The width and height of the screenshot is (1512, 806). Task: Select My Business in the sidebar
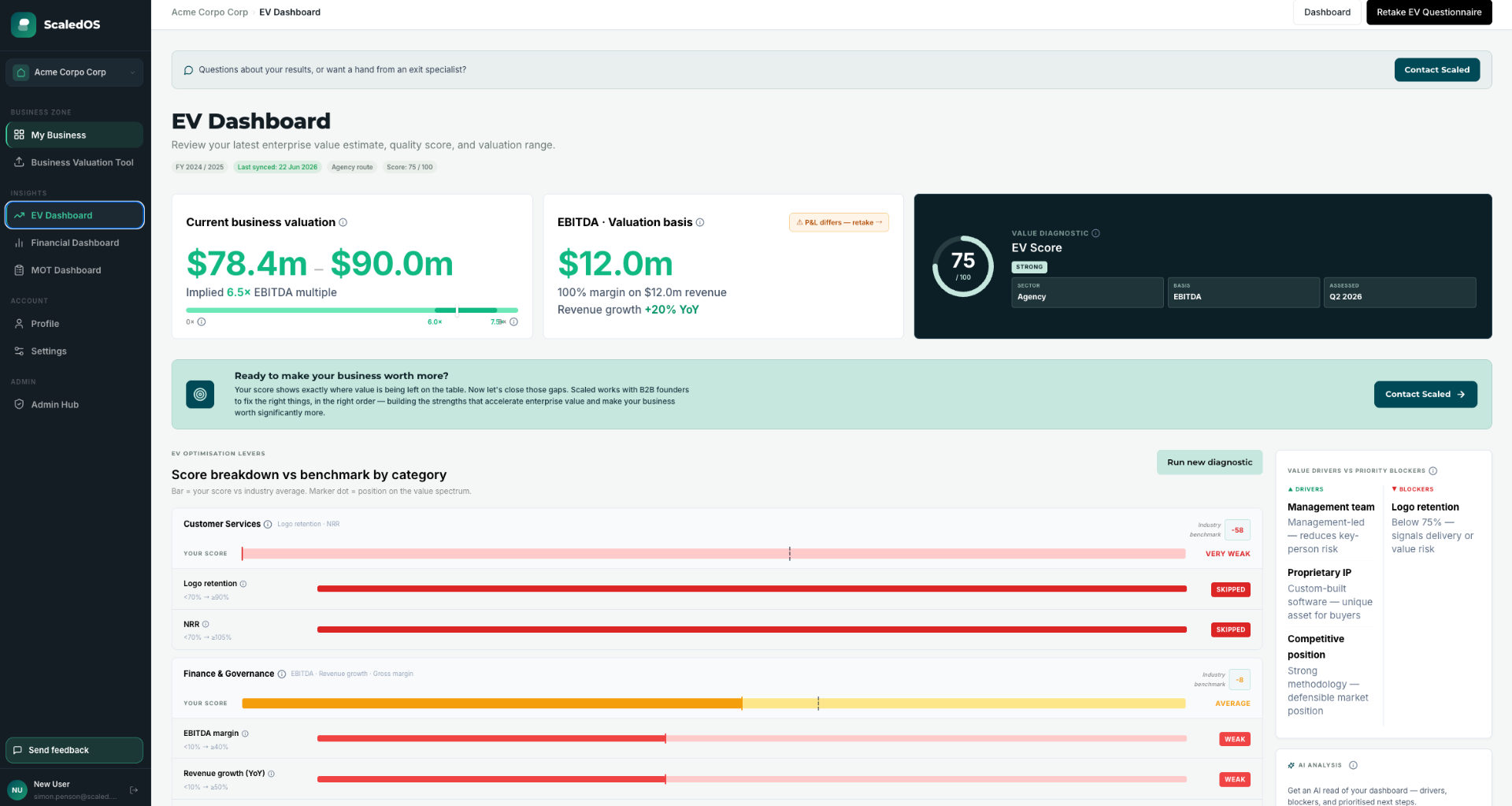(x=75, y=135)
